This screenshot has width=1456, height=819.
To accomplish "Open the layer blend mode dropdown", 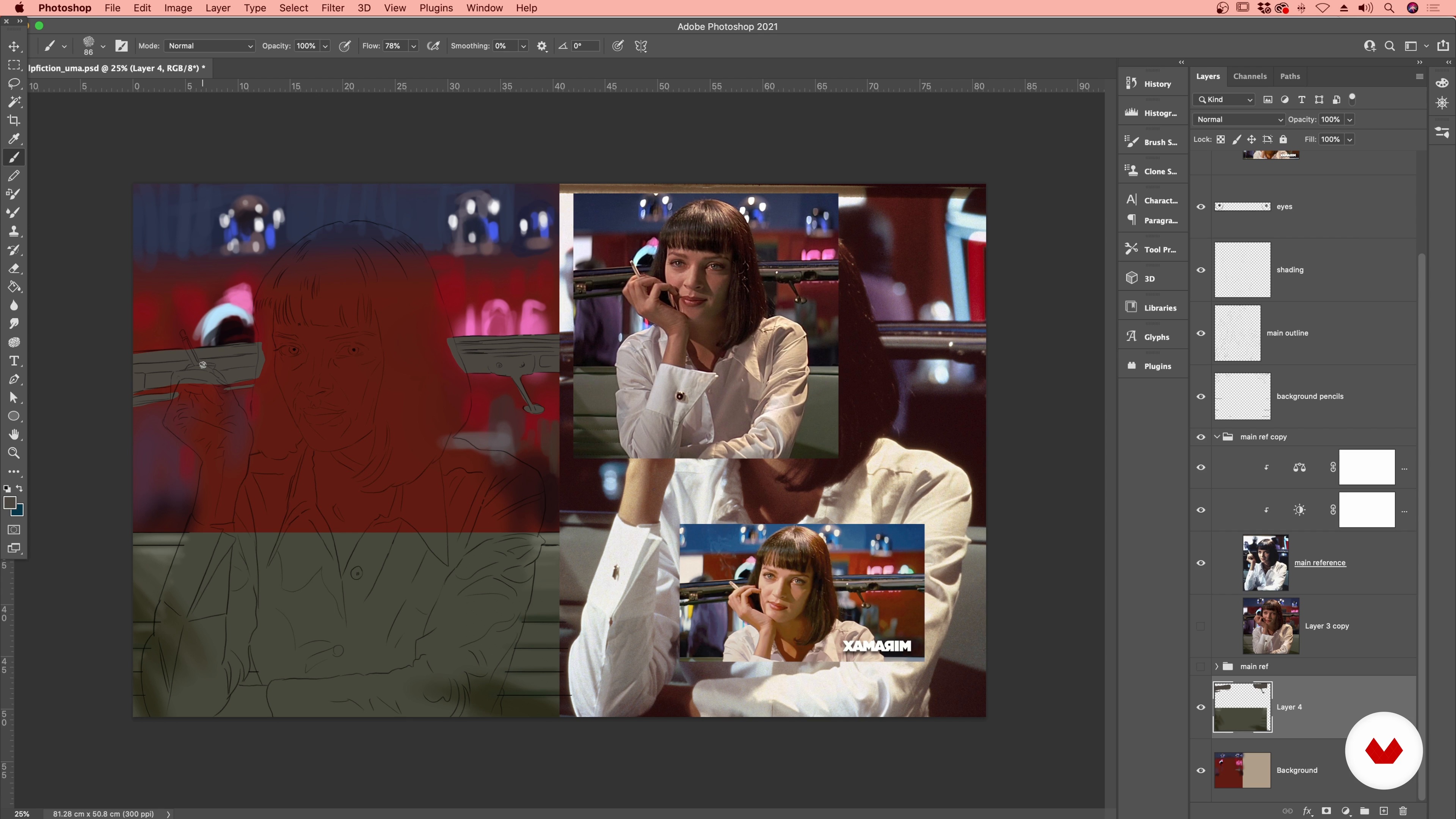I will pyautogui.click(x=1239, y=119).
